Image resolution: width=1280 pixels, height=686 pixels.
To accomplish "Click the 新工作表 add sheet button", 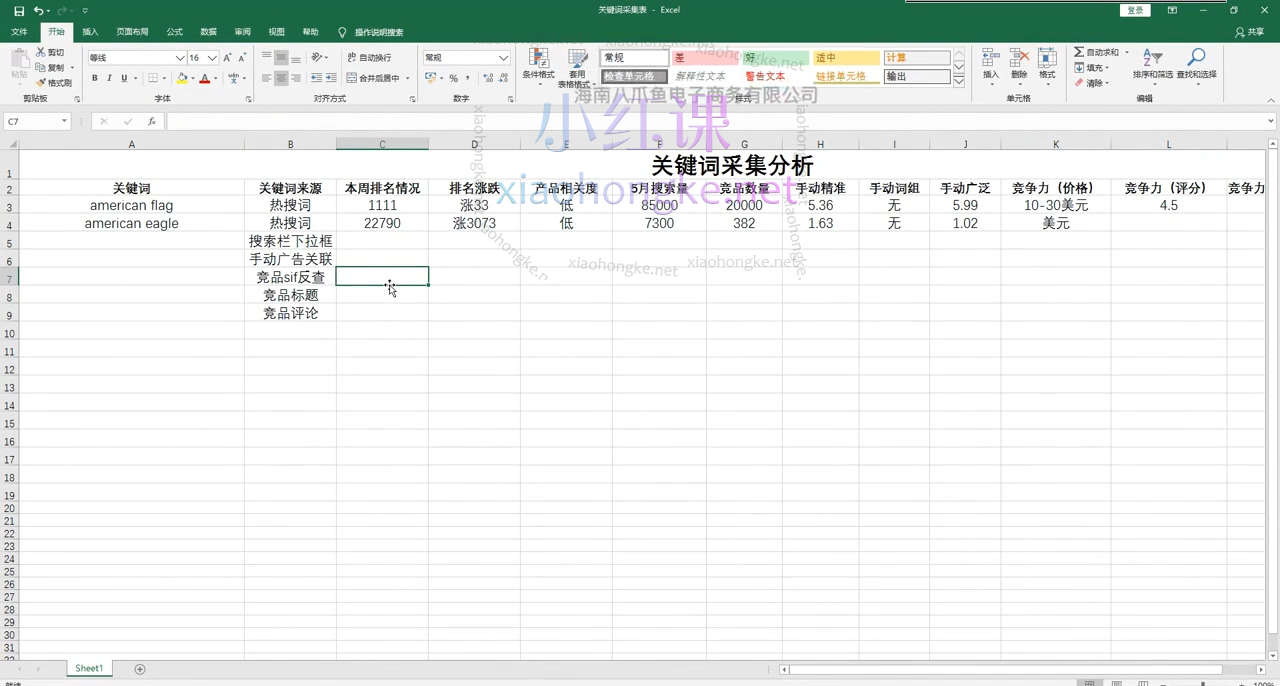I will (x=140, y=668).
